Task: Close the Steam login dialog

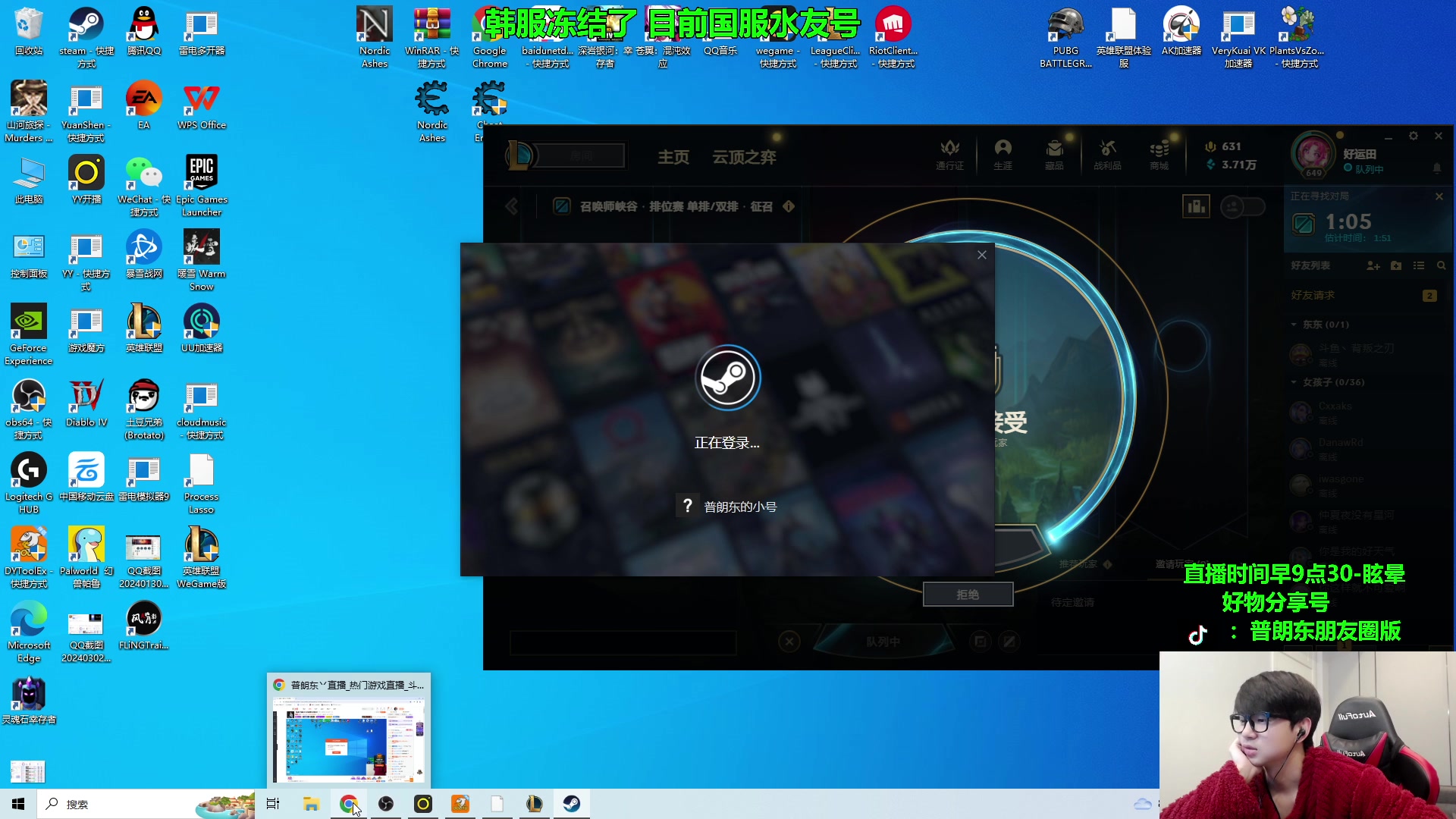Action: (x=982, y=255)
